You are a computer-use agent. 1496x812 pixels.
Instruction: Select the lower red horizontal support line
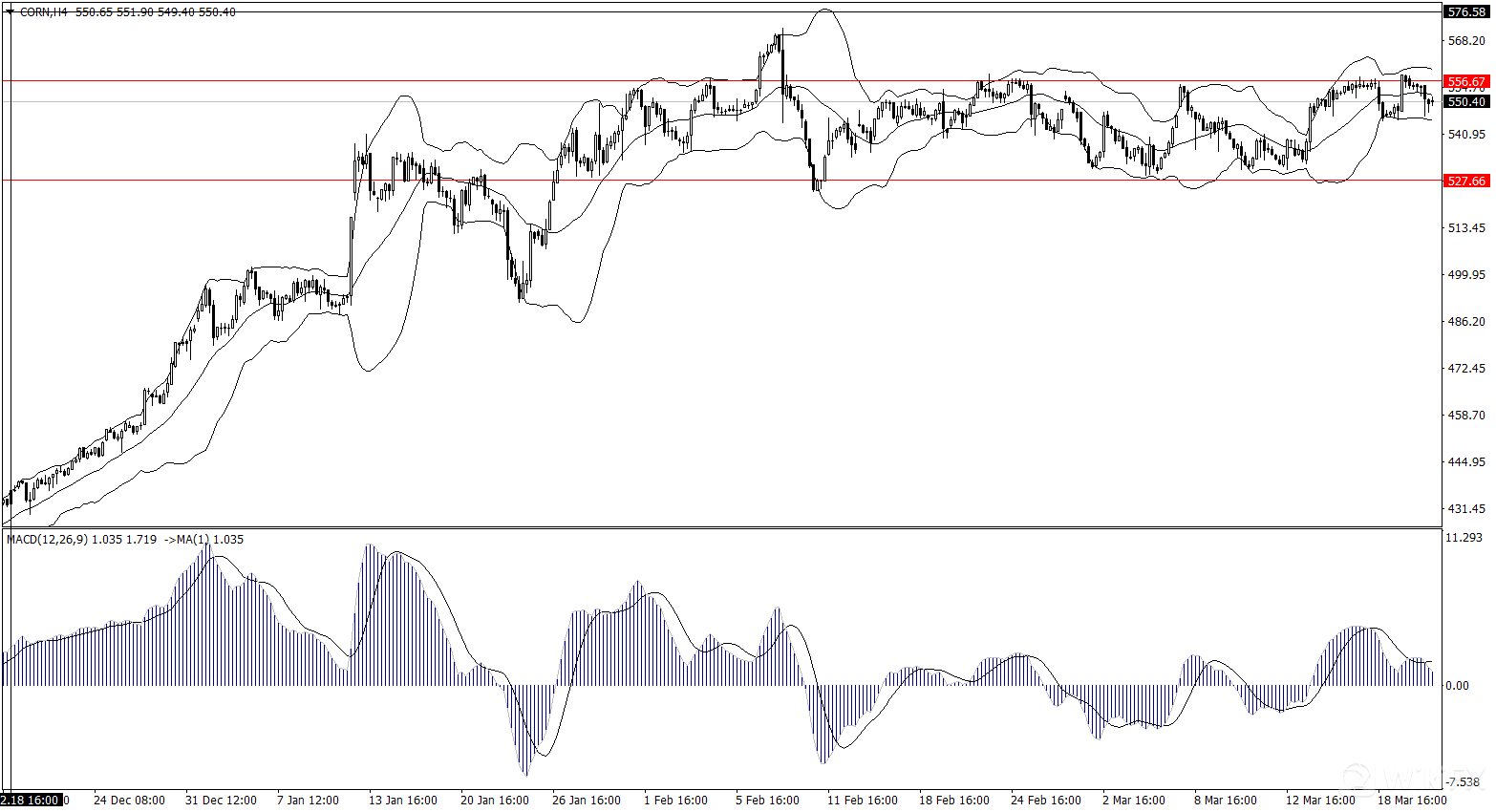(721, 180)
